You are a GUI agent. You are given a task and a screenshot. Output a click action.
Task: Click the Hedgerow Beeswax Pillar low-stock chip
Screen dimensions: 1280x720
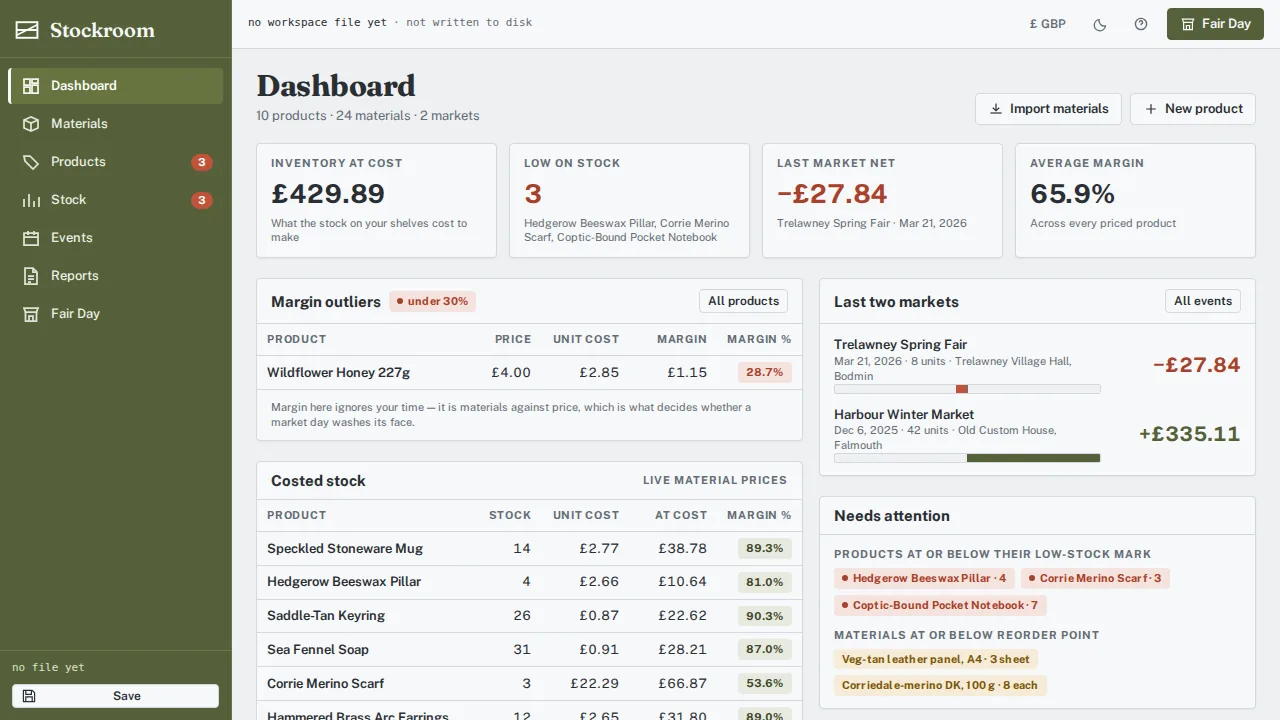coord(924,578)
